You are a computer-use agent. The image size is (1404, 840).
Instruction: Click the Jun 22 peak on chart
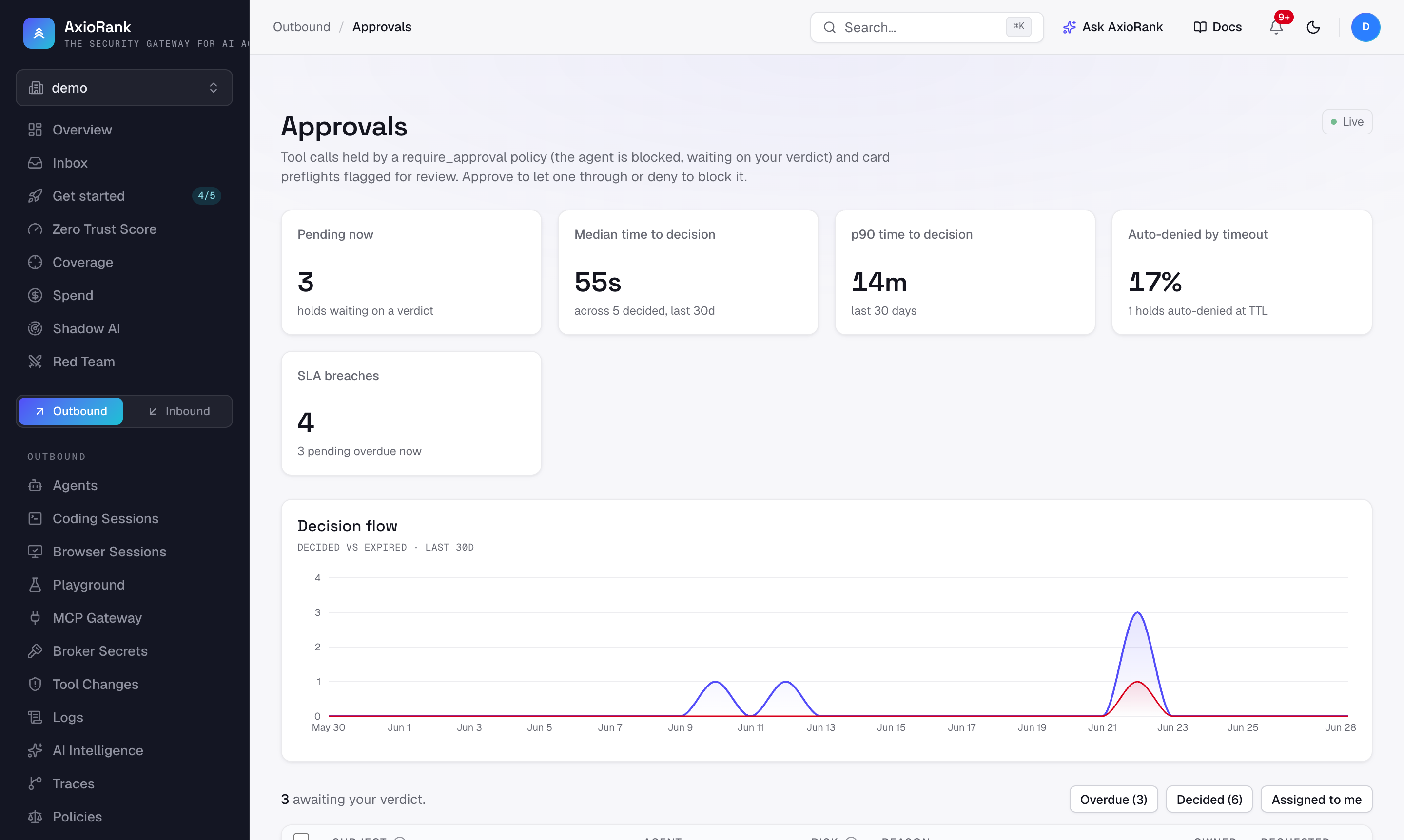point(1137,613)
